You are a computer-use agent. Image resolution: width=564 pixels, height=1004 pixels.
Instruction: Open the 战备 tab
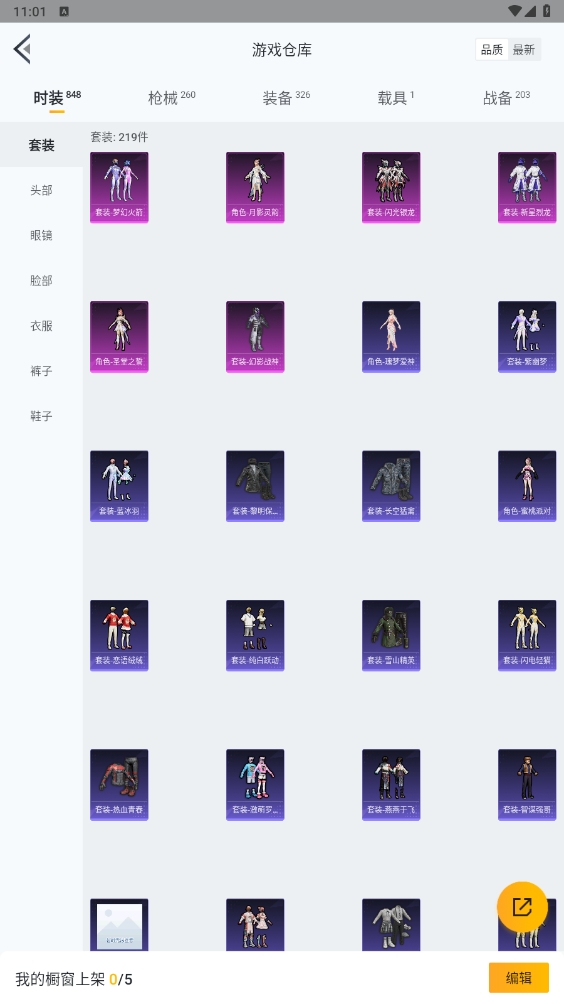click(506, 97)
